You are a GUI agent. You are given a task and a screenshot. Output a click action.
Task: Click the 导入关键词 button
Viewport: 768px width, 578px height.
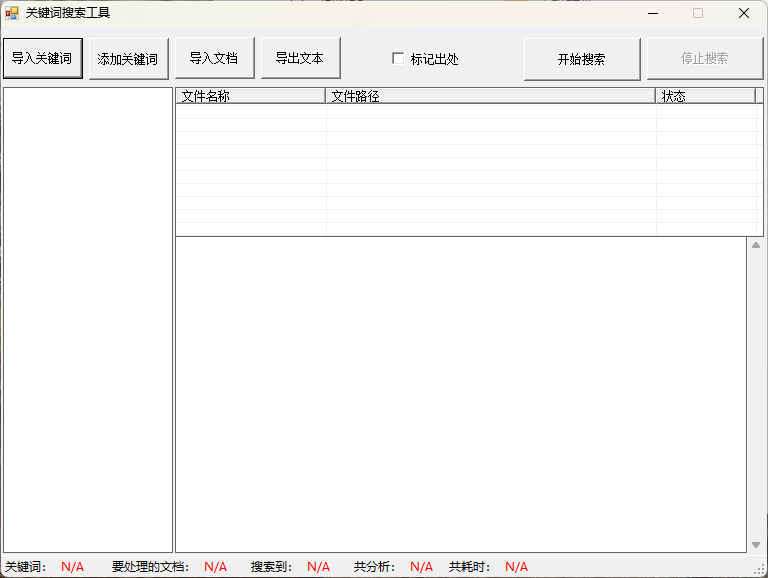point(43,58)
